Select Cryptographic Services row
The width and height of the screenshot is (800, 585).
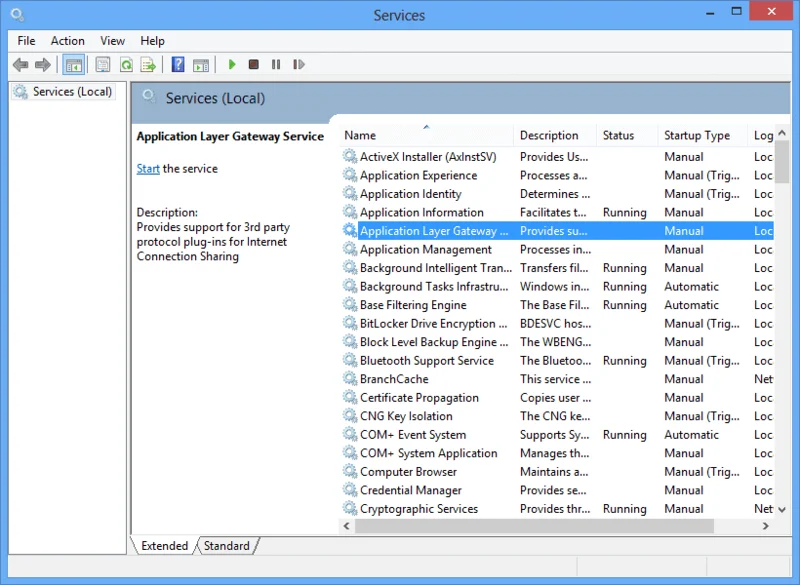[557, 509]
